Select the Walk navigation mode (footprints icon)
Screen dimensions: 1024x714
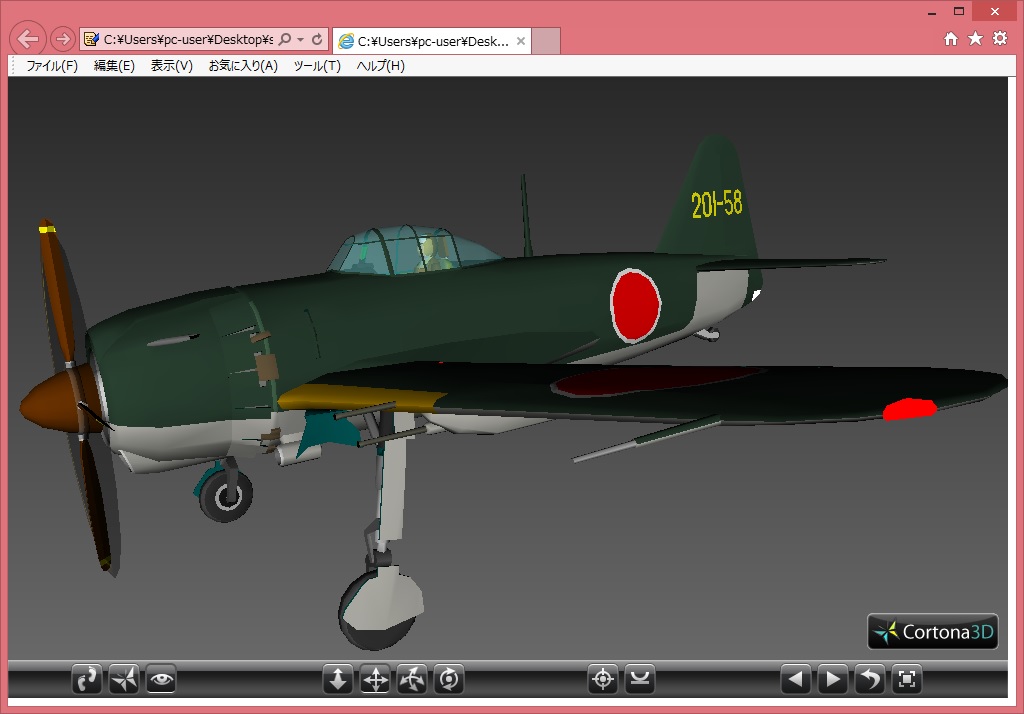(x=88, y=680)
